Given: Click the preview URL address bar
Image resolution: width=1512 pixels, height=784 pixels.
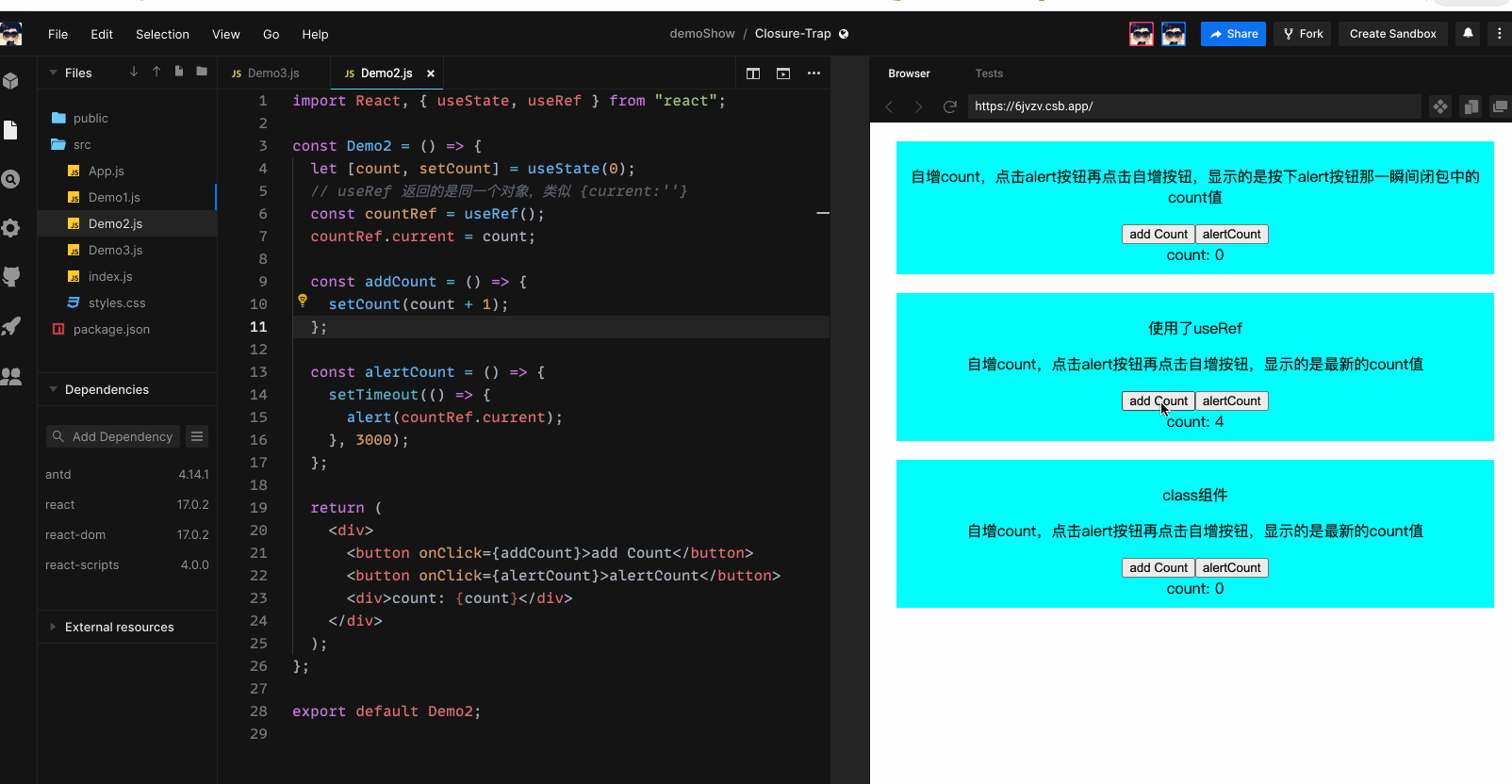Looking at the screenshot, I should [1194, 106].
